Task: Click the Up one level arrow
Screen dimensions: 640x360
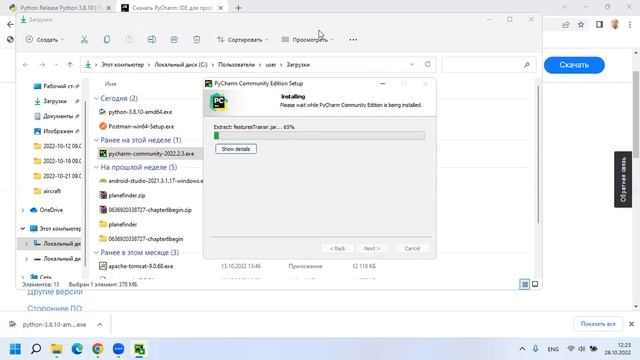Action: 70,64
